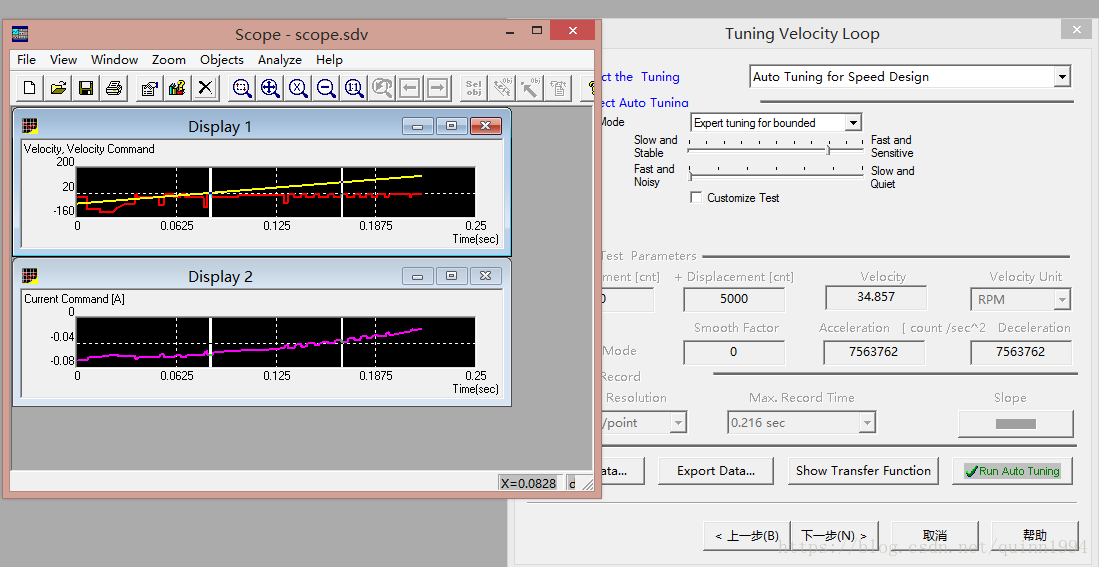
Task: Minimize the Display 1 sub-window
Action: [x=418, y=126]
